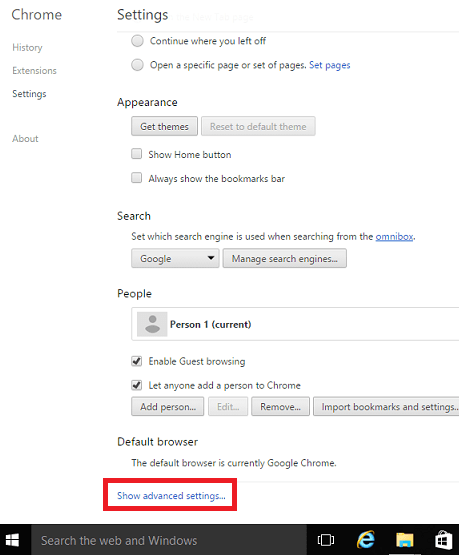Image resolution: width=459 pixels, height=555 pixels.
Task: Click the People section heading
Action: click(134, 293)
